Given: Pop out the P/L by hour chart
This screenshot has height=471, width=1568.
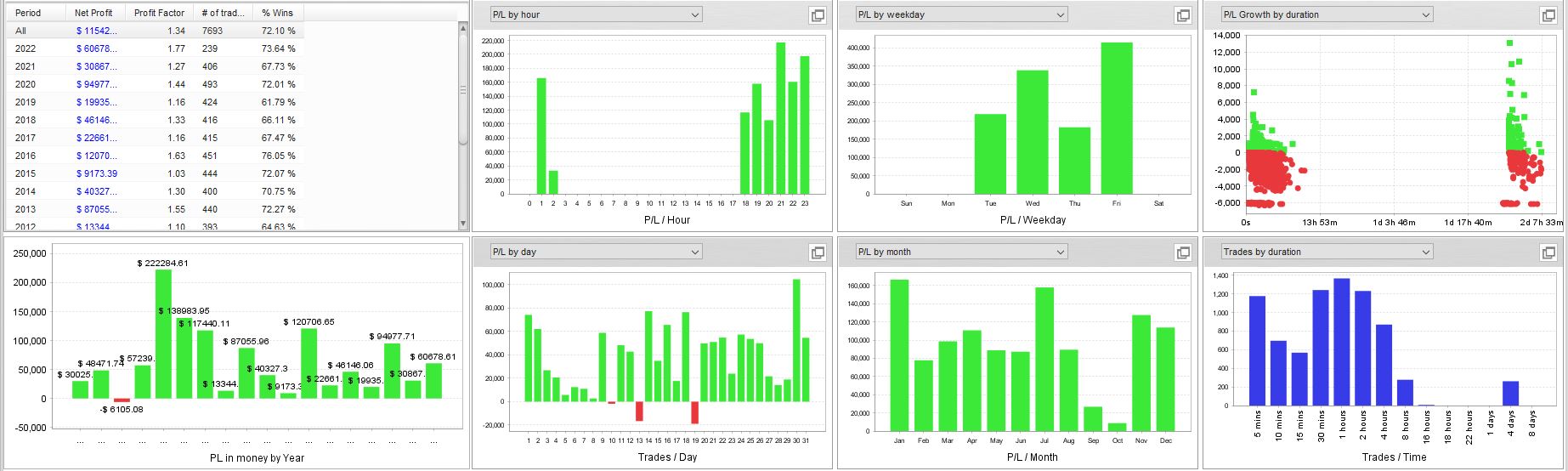Looking at the screenshot, I should [x=818, y=15].
